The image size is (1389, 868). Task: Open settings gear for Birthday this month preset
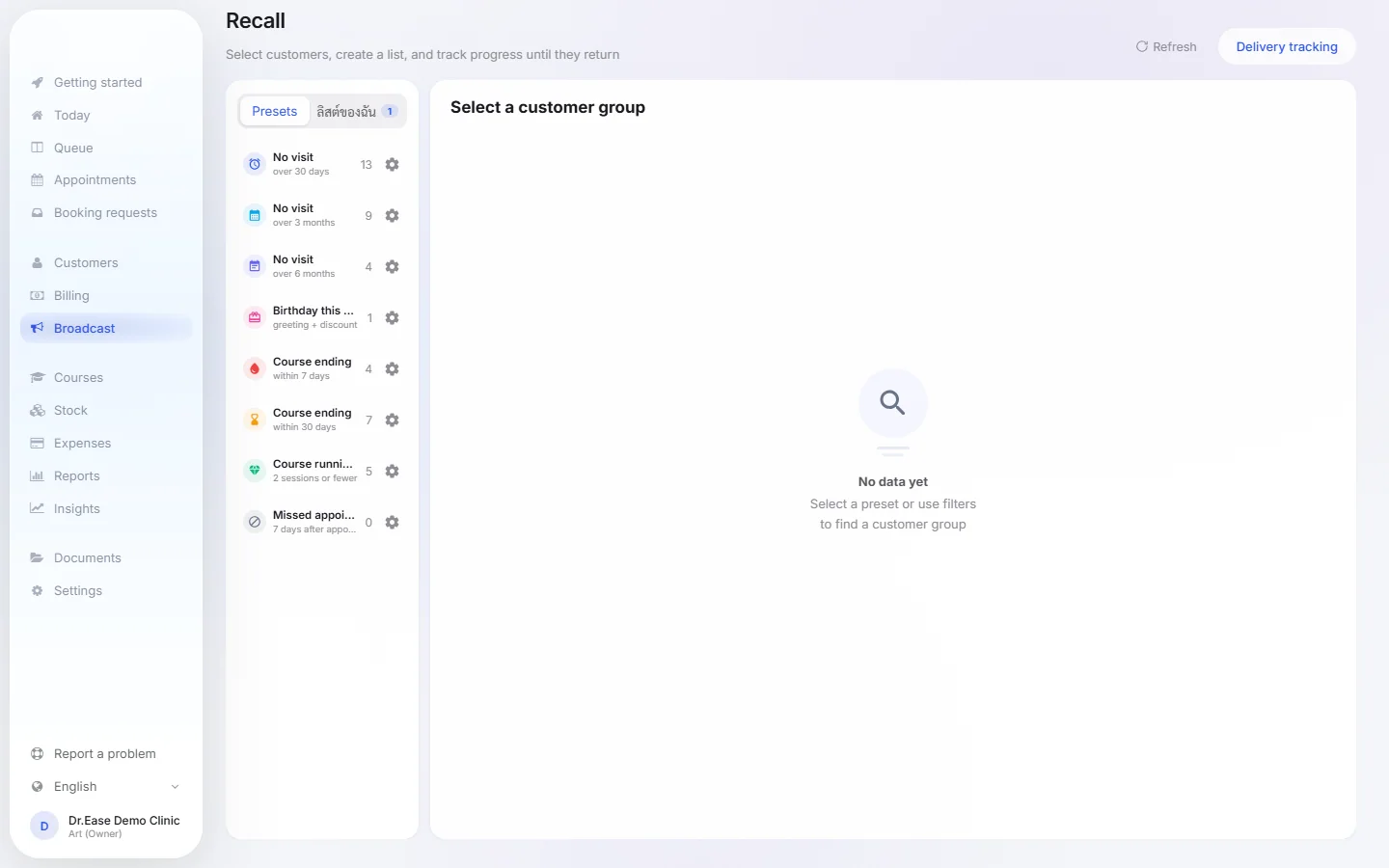[x=392, y=318]
